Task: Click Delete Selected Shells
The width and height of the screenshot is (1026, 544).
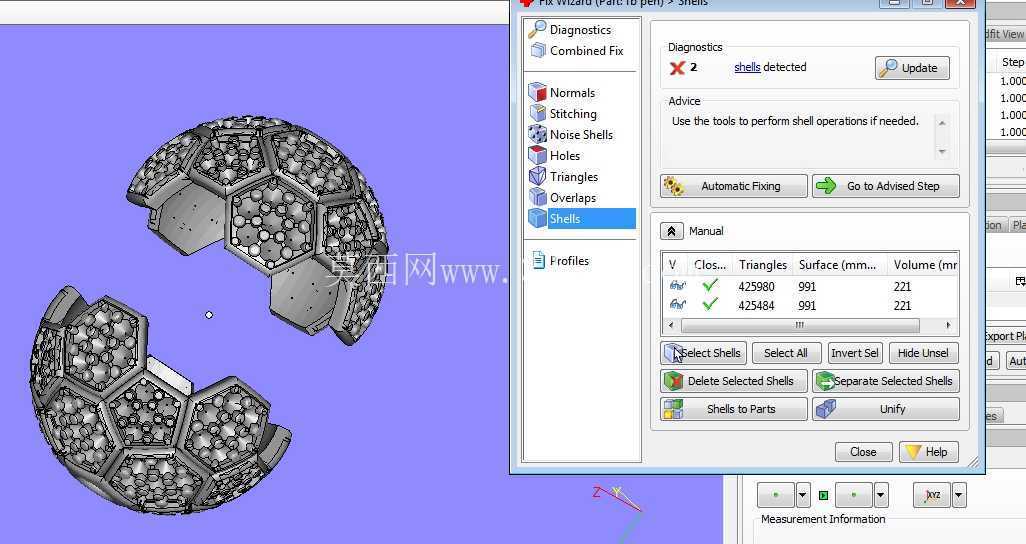Action: (x=734, y=381)
